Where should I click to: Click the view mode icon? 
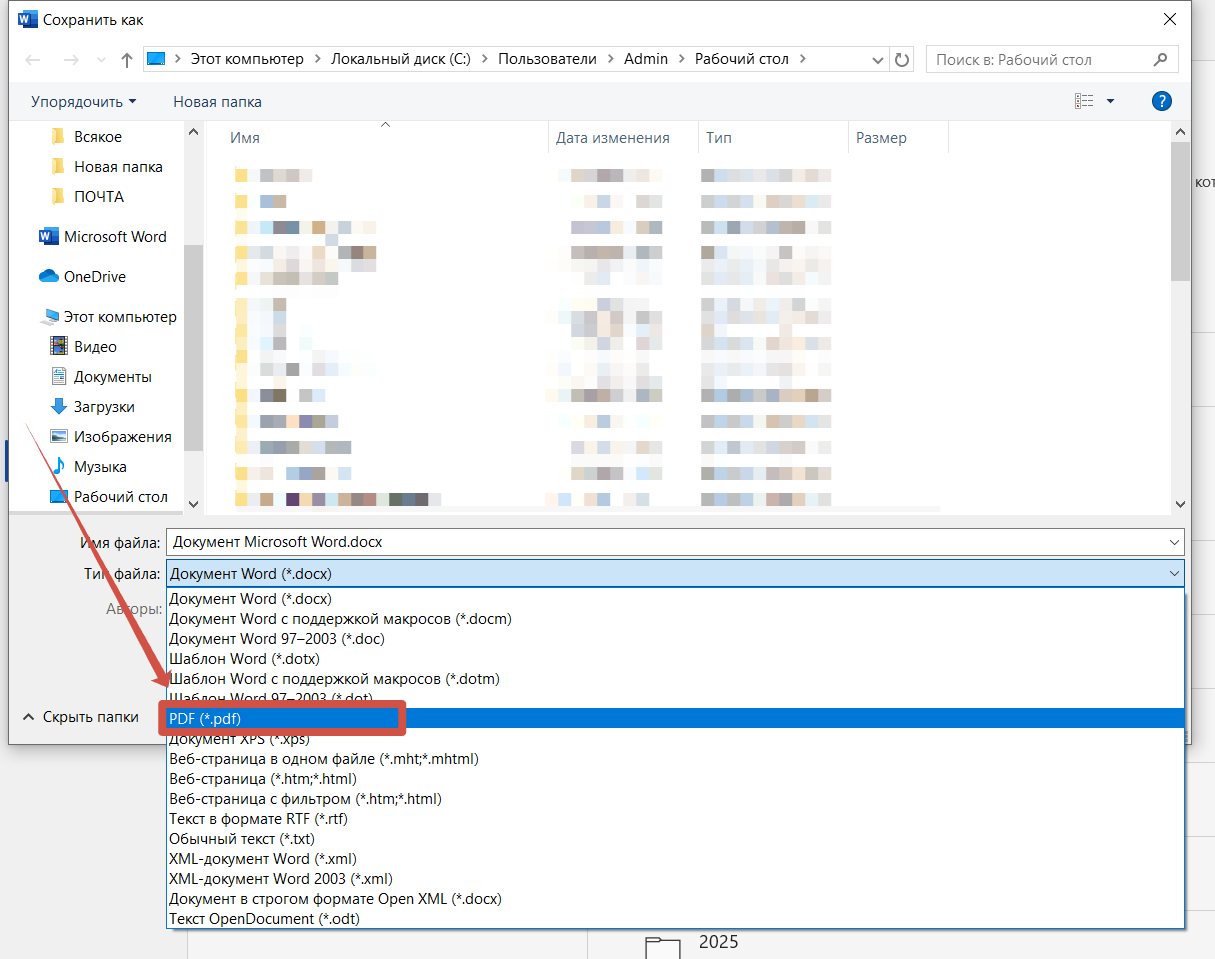click(1084, 101)
